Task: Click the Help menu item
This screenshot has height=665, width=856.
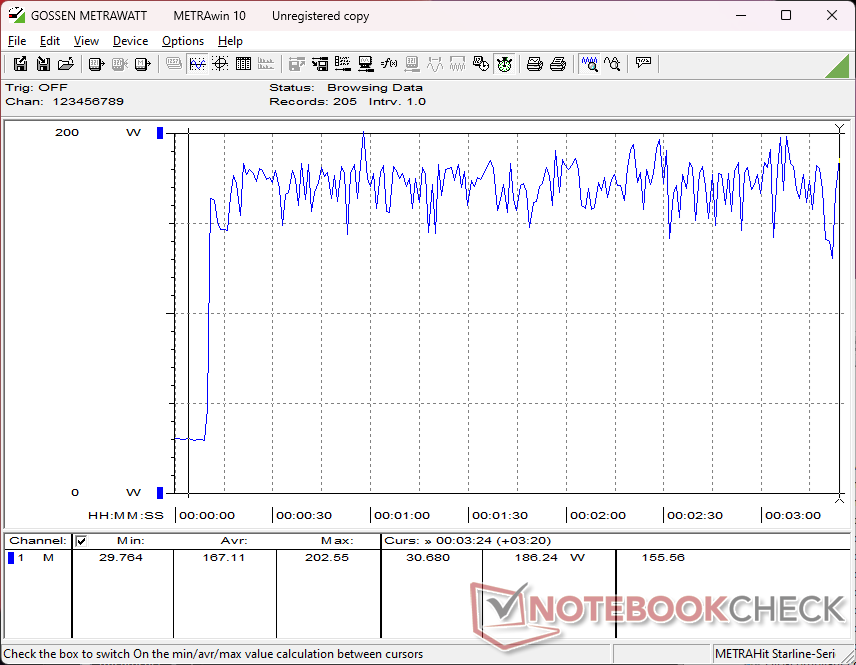Action: point(230,41)
